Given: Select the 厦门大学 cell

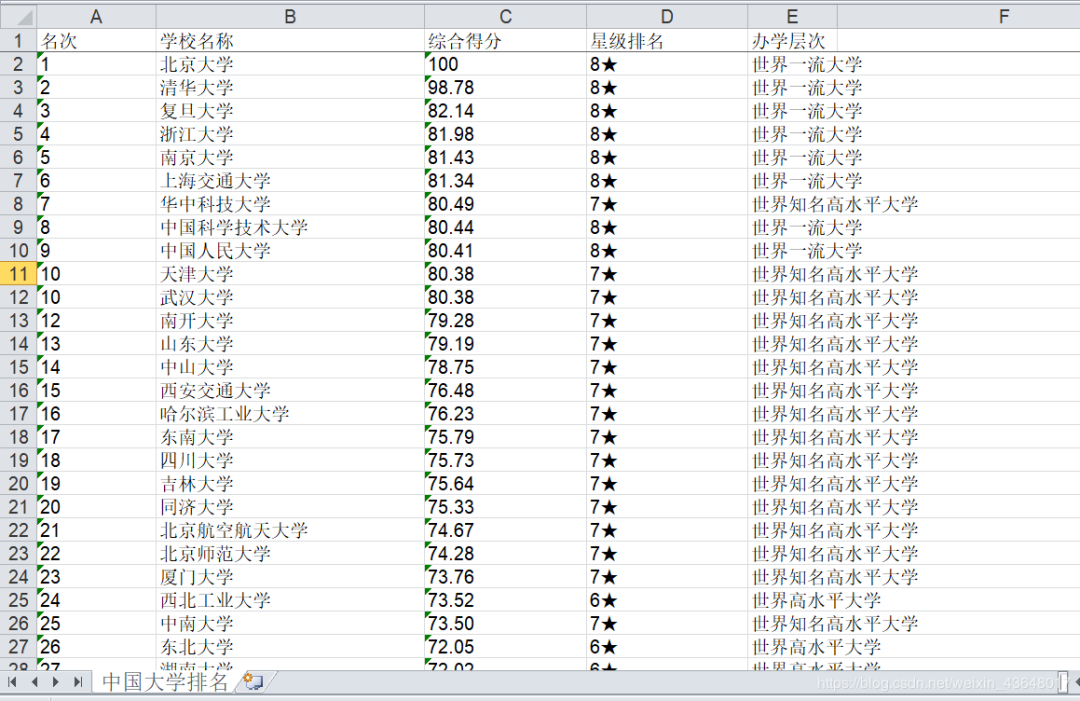Looking at the screenshot, I should click(x=290, y=577).
